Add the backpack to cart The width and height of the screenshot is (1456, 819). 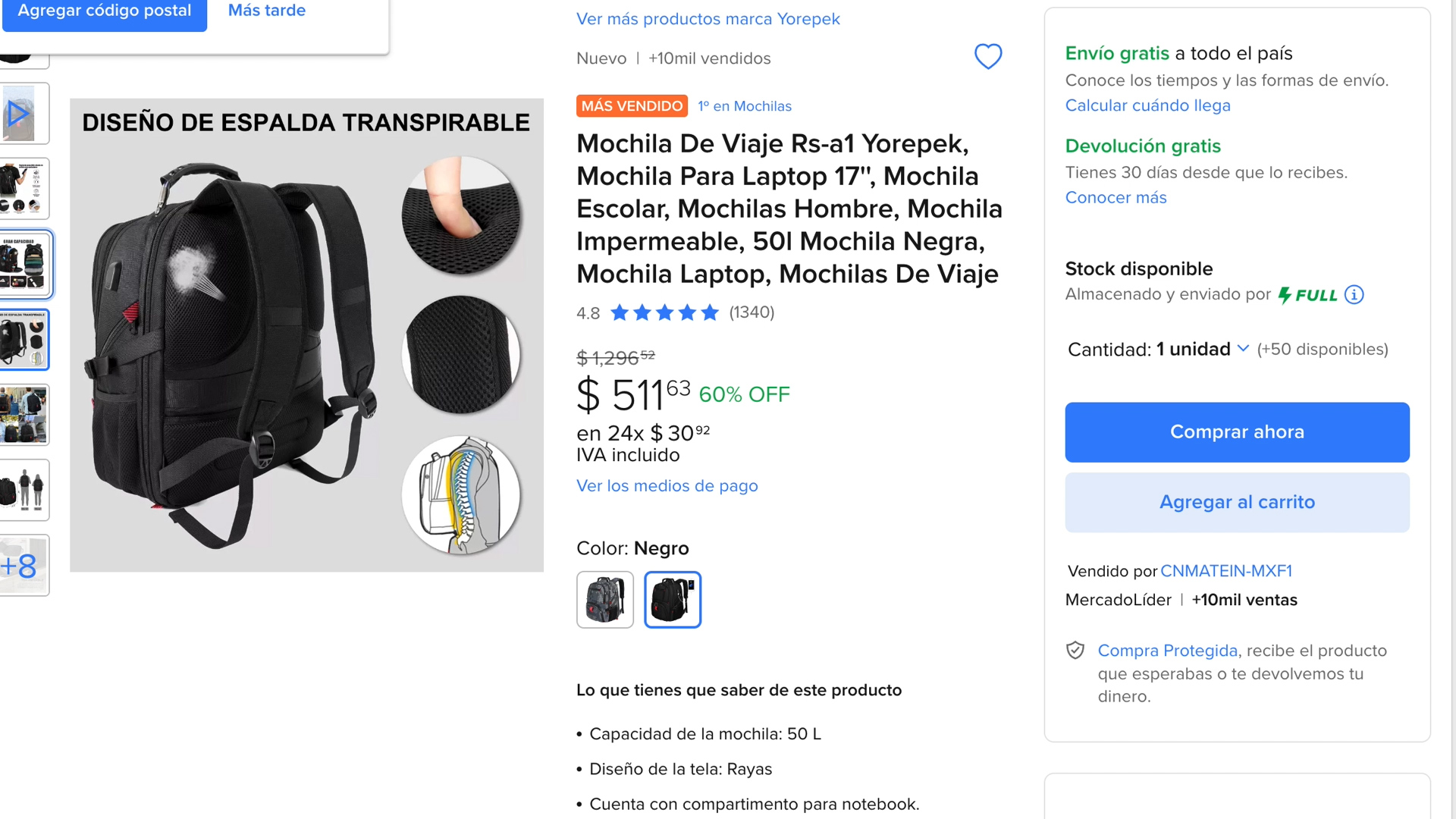pos(1237,503)
